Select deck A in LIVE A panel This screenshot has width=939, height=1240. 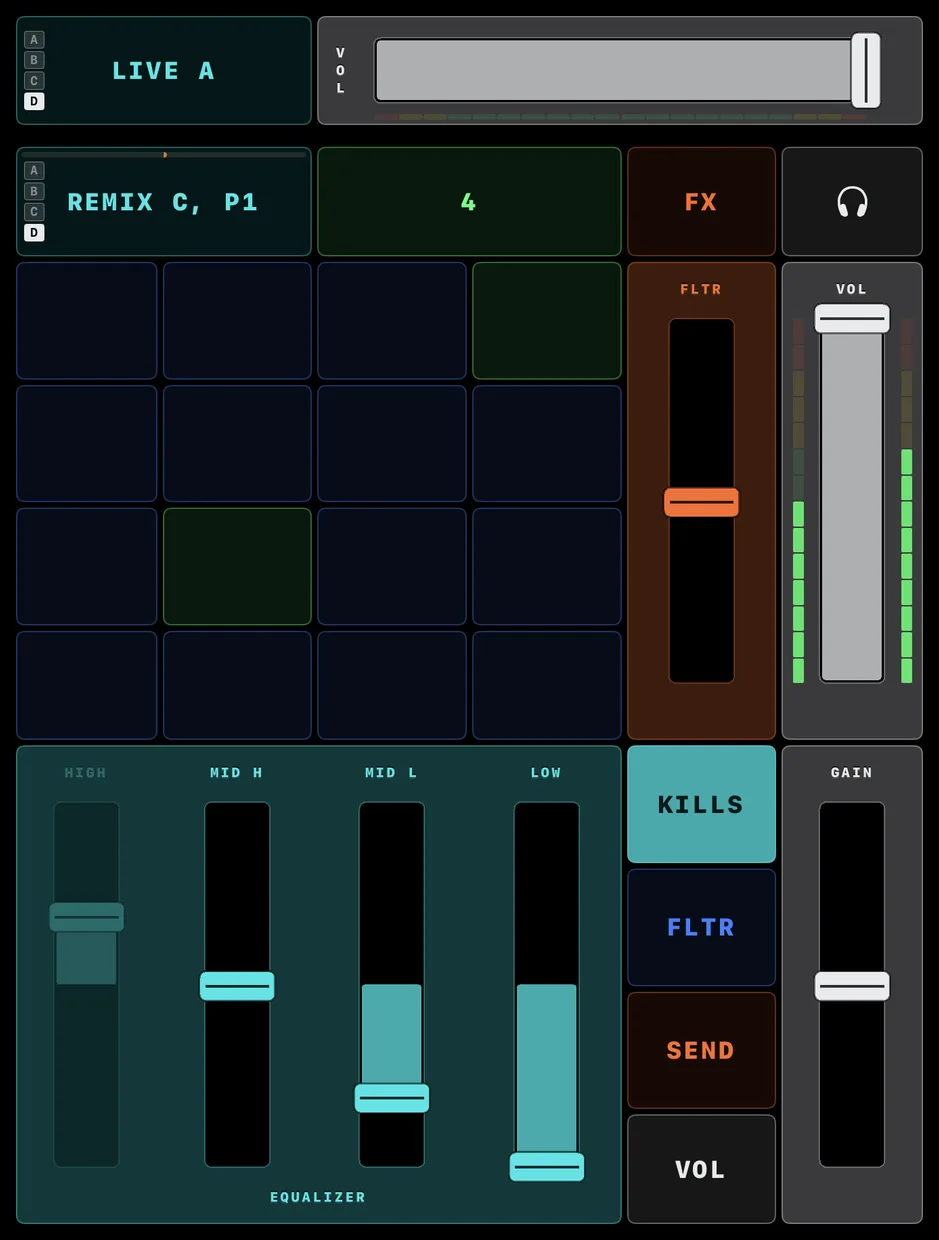click(34, 40)
